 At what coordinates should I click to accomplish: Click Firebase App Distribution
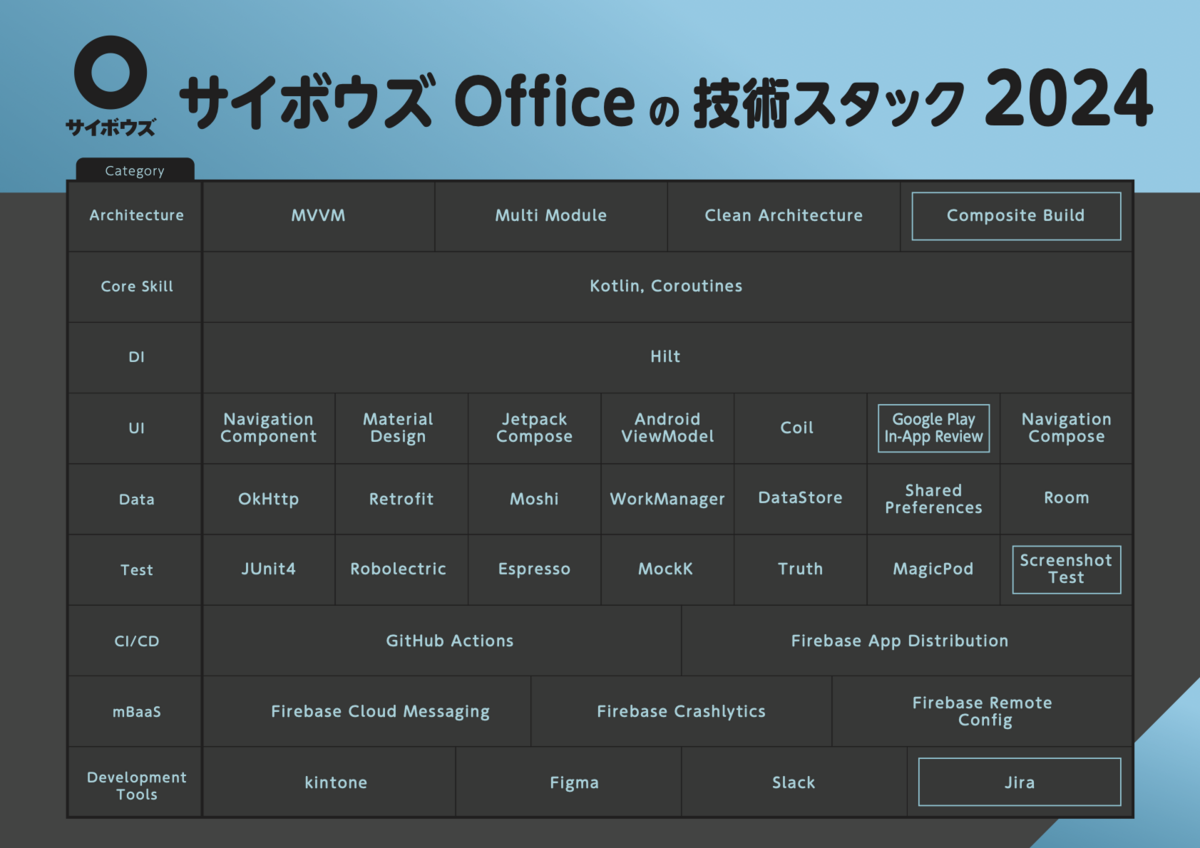point(899,640)
